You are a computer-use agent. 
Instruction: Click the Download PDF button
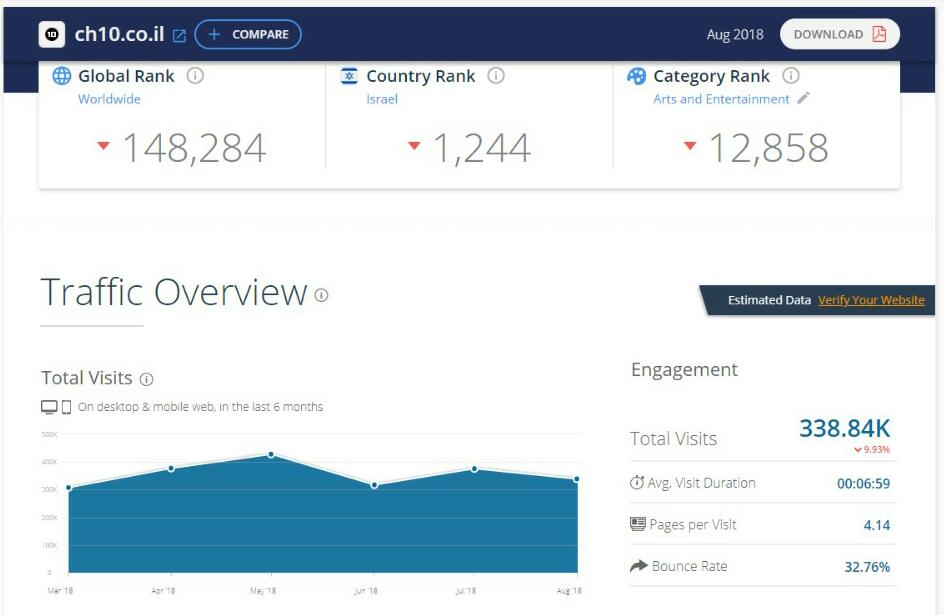[840, 34]
